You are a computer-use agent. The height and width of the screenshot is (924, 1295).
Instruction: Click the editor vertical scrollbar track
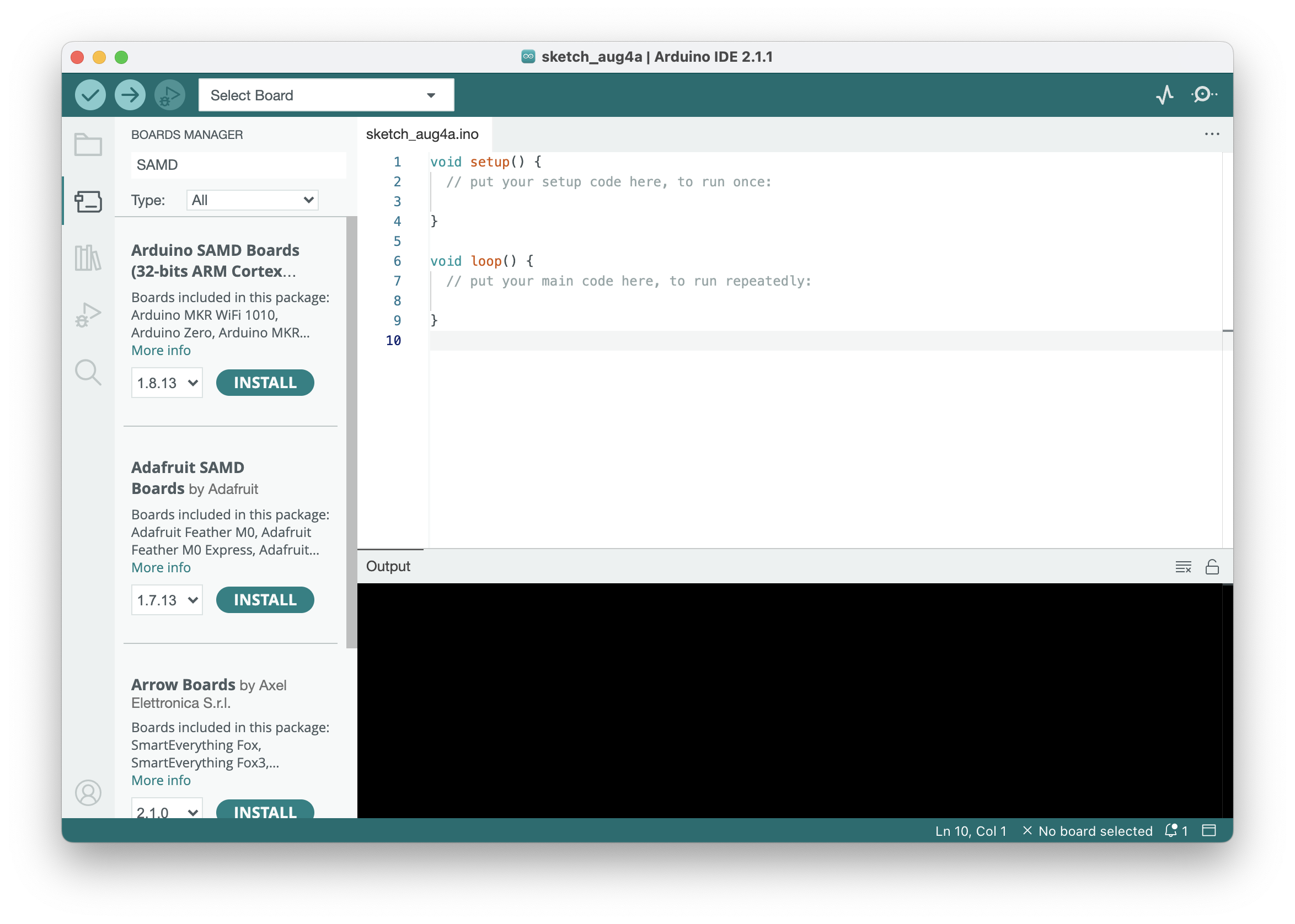click(1227, 350)
